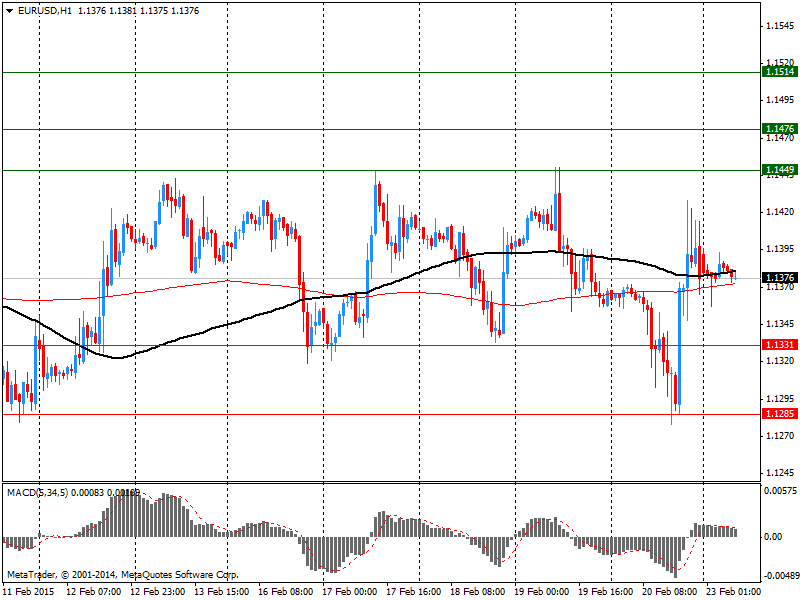
Task: Click the 12 Feb 23:00 time label
Action: [x=158, y=592]
